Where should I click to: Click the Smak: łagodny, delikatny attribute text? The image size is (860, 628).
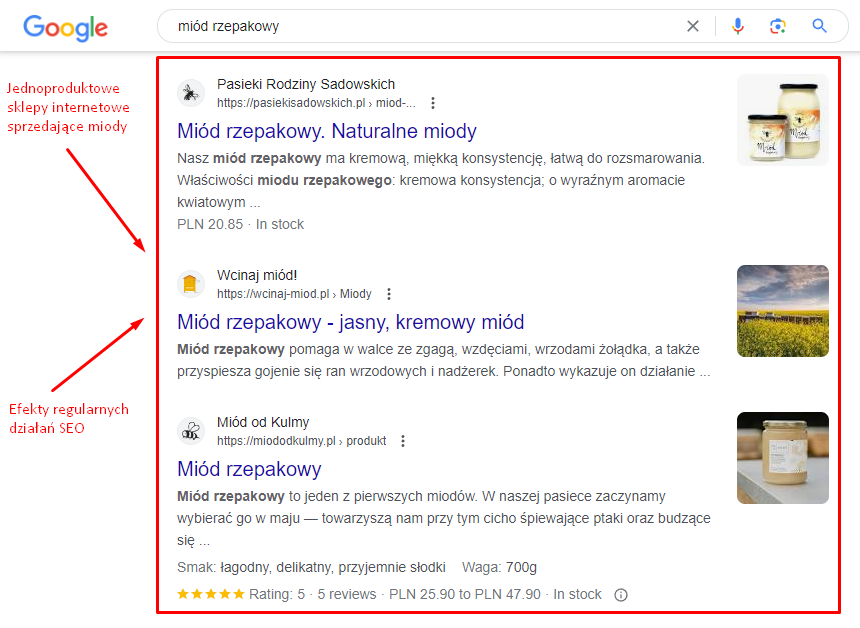click(x=311, y=567)
